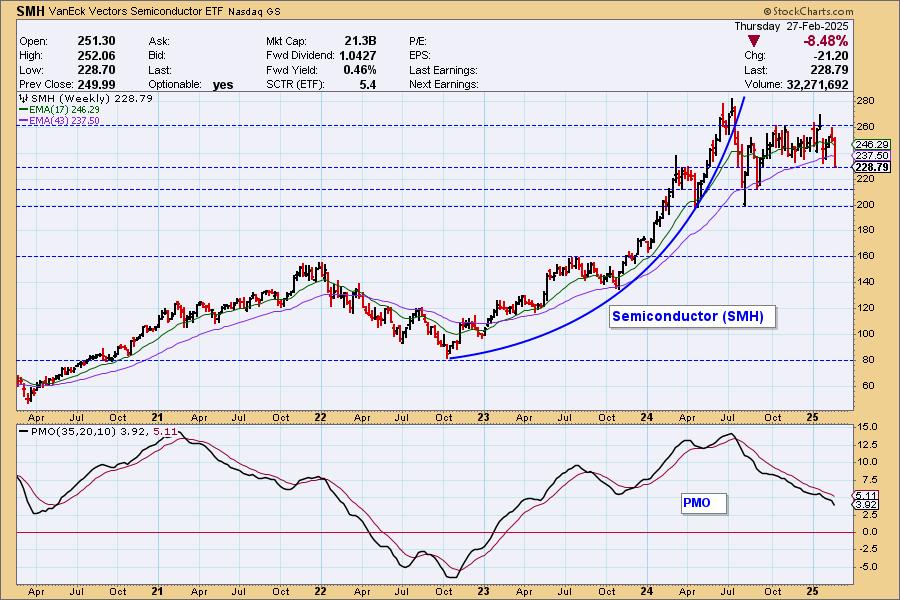Click the 246.29 price tag on right axis
The height and width of the screenshot is (600, 900).
pos(872,145)
